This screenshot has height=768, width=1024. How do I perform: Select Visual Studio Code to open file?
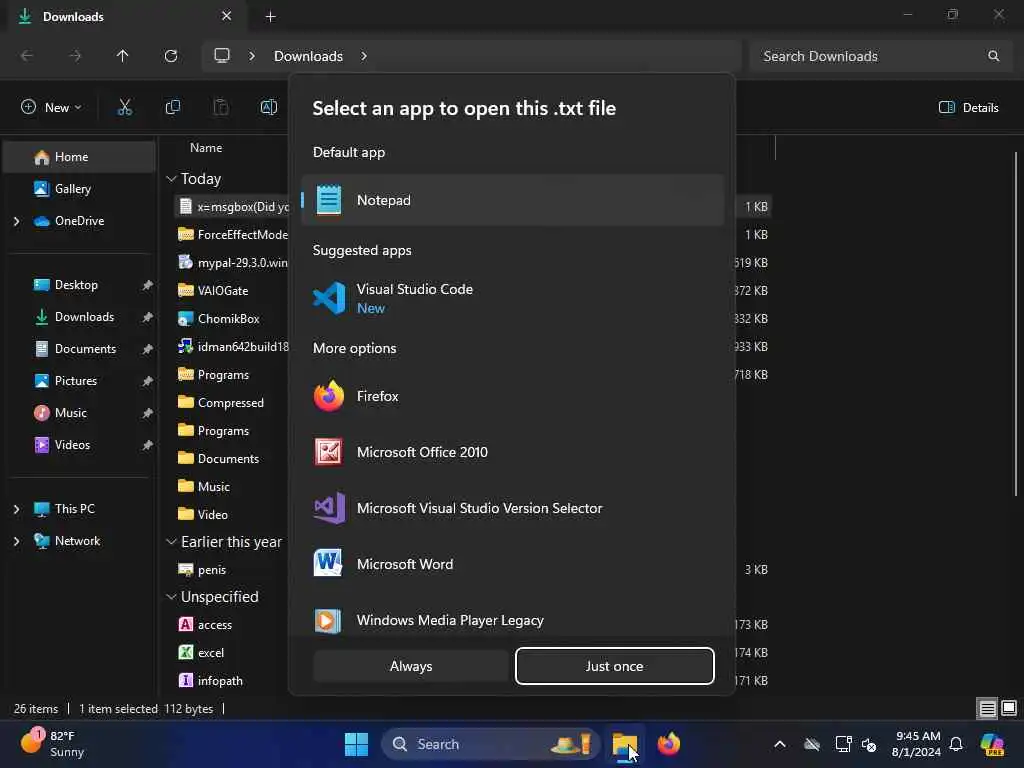(513, 298)
